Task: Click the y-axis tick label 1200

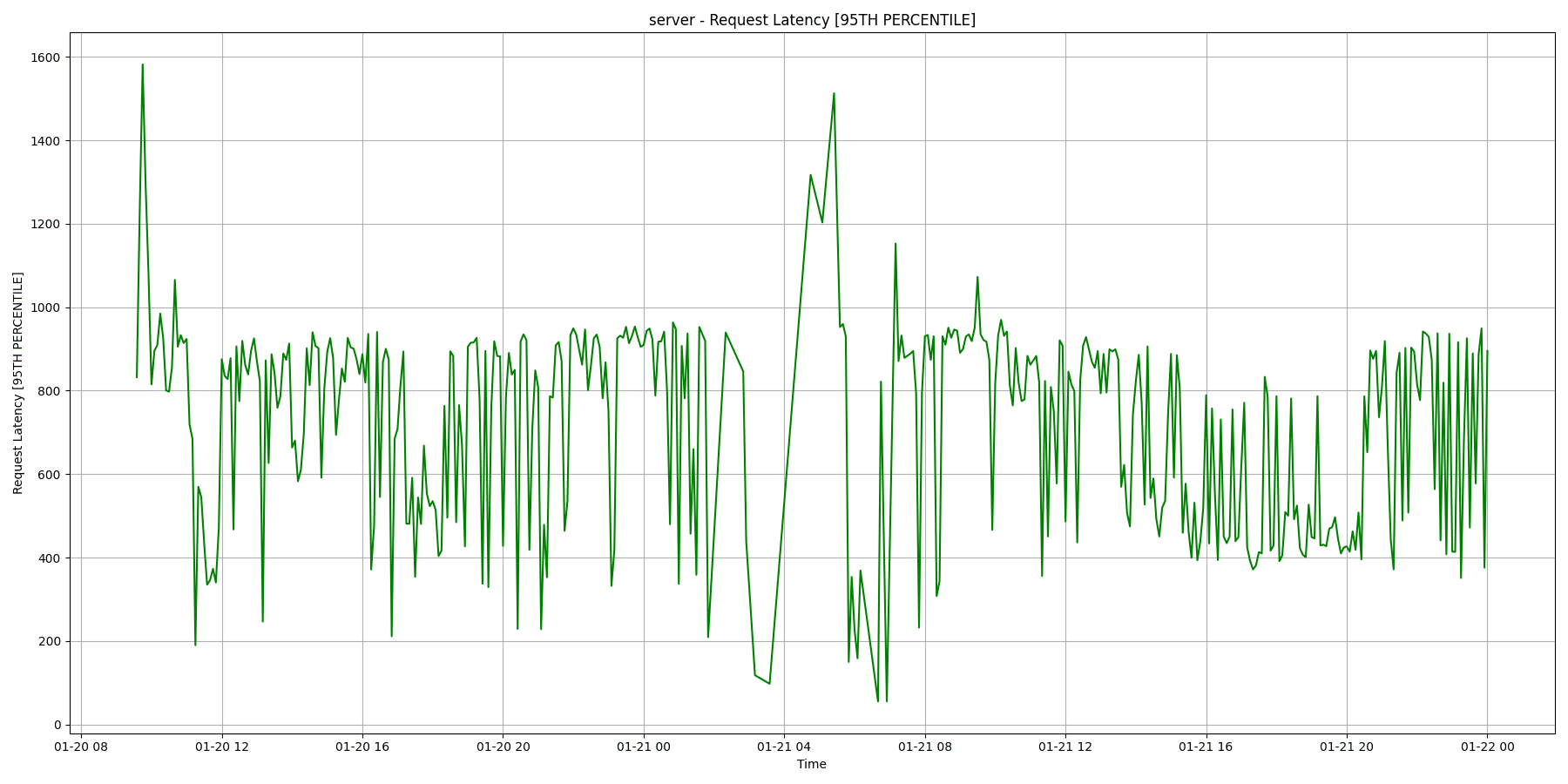Action: (x=45, y=224)
